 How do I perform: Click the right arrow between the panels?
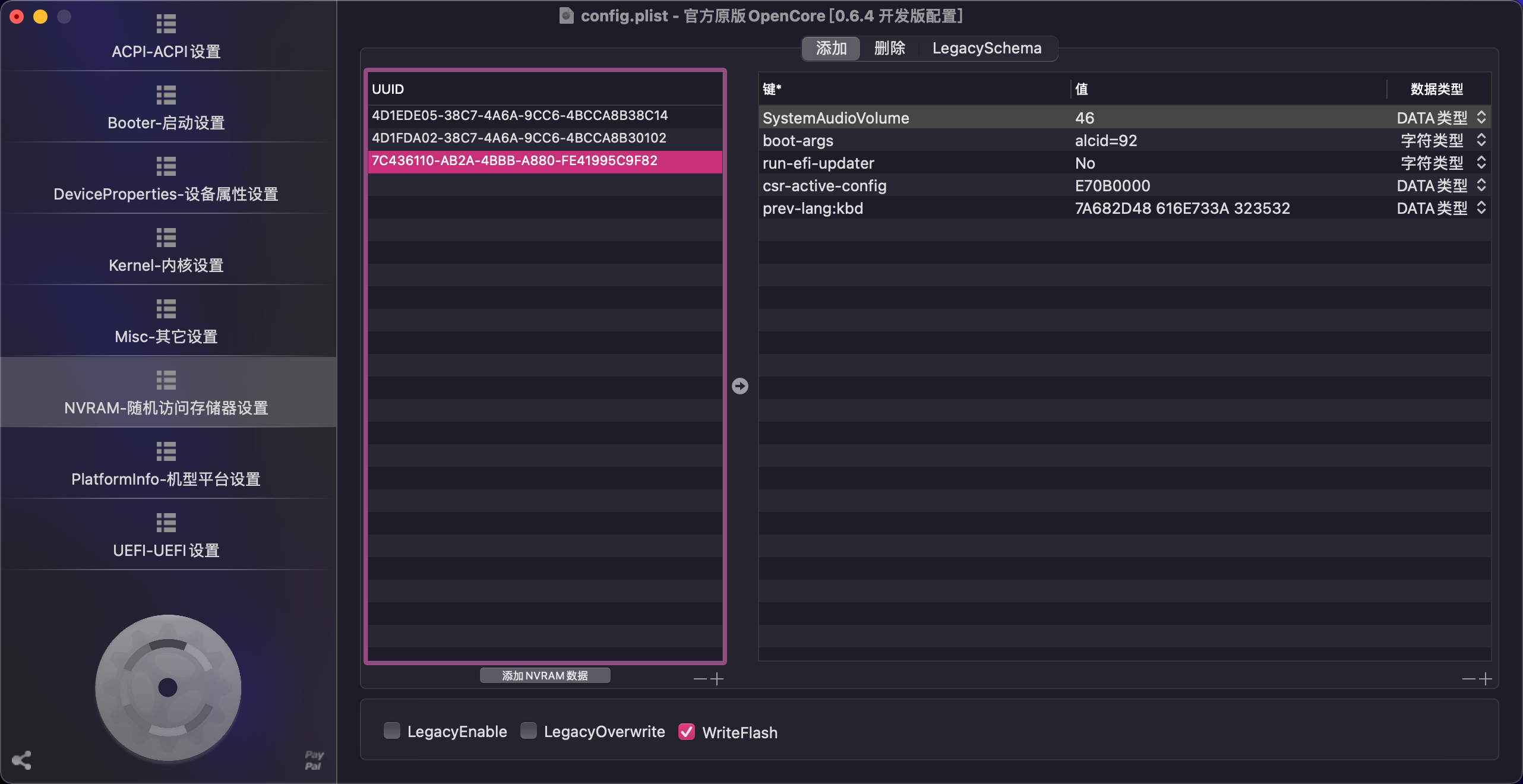tap(740, 386)
